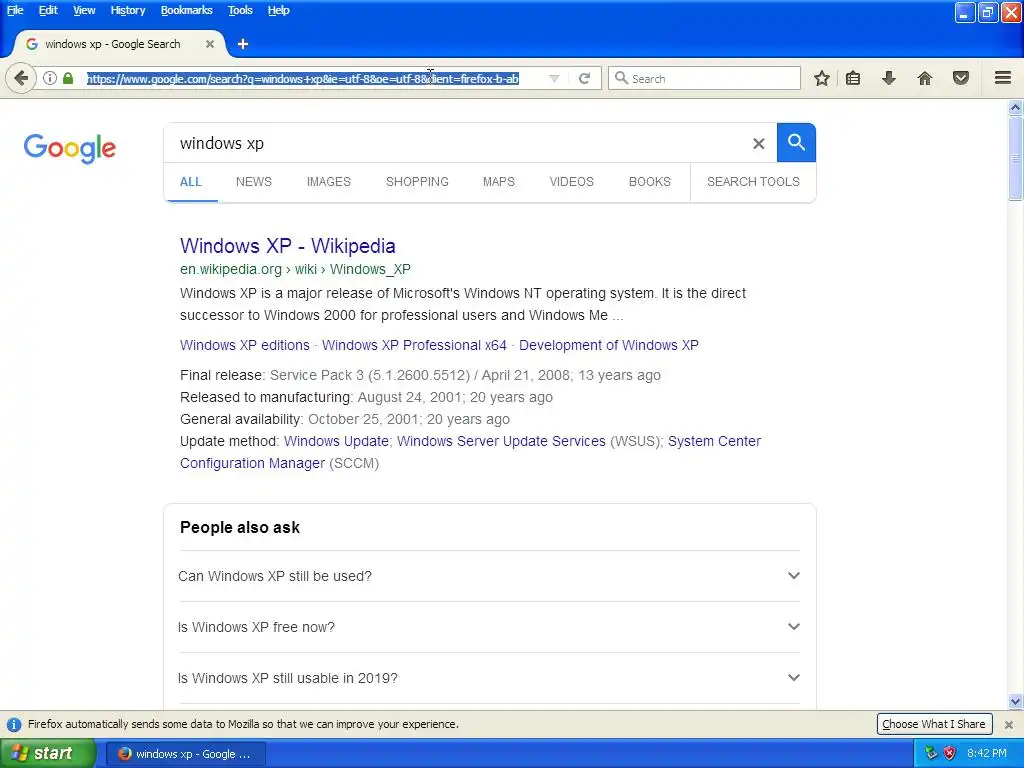
Task: Open the Bookmarks menu
Action: 187,10
